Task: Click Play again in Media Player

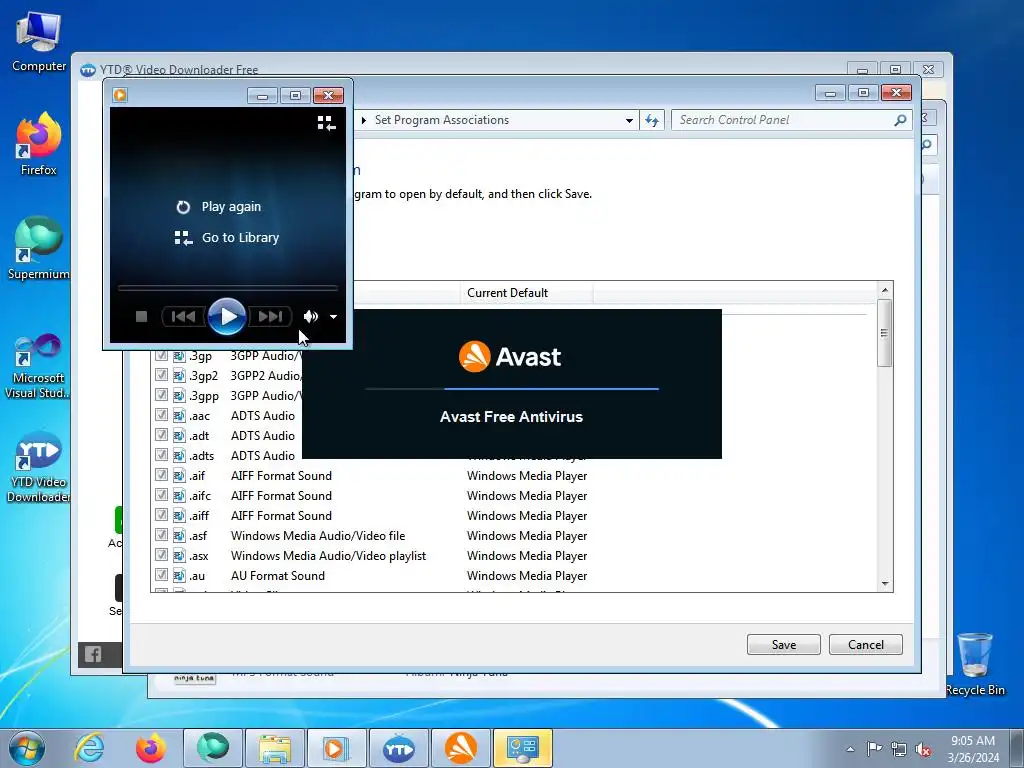Action: pyautogui.click(x=220, y=207)
